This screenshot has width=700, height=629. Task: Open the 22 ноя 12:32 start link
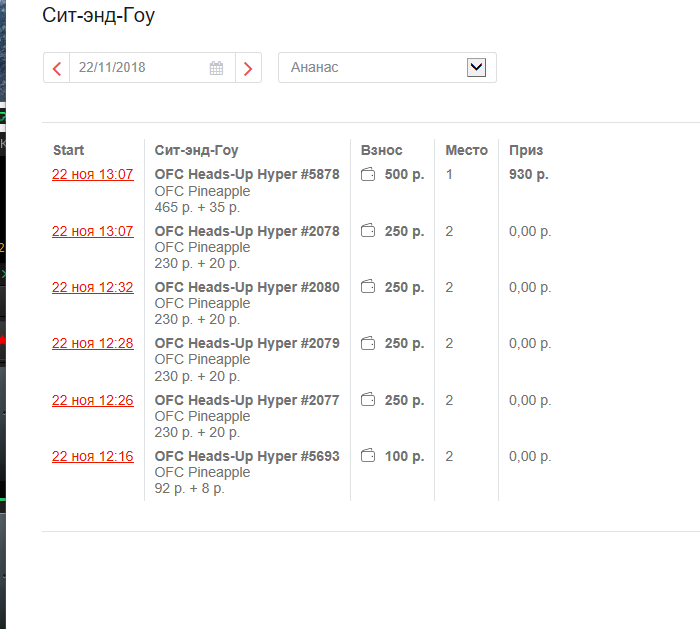pyautogui.click(x=92, y=287)
